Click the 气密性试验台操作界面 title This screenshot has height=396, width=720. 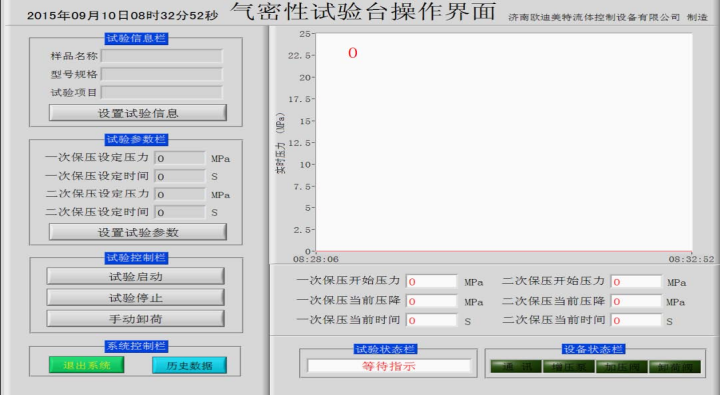363,11
